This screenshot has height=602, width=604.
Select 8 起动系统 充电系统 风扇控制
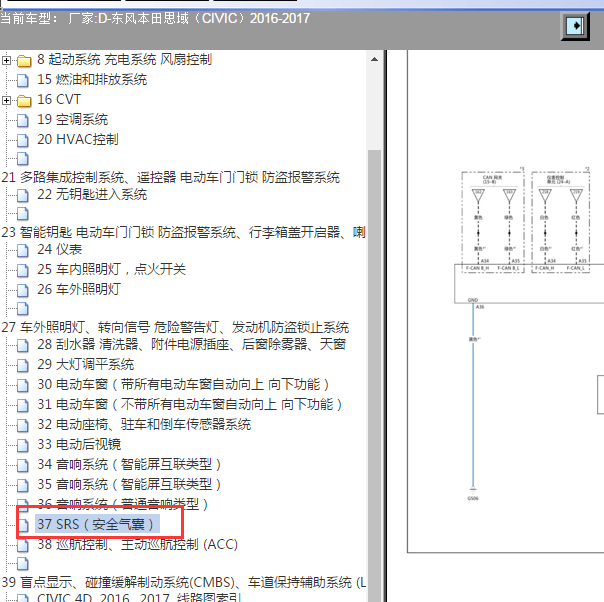click(x=124, y=60)
